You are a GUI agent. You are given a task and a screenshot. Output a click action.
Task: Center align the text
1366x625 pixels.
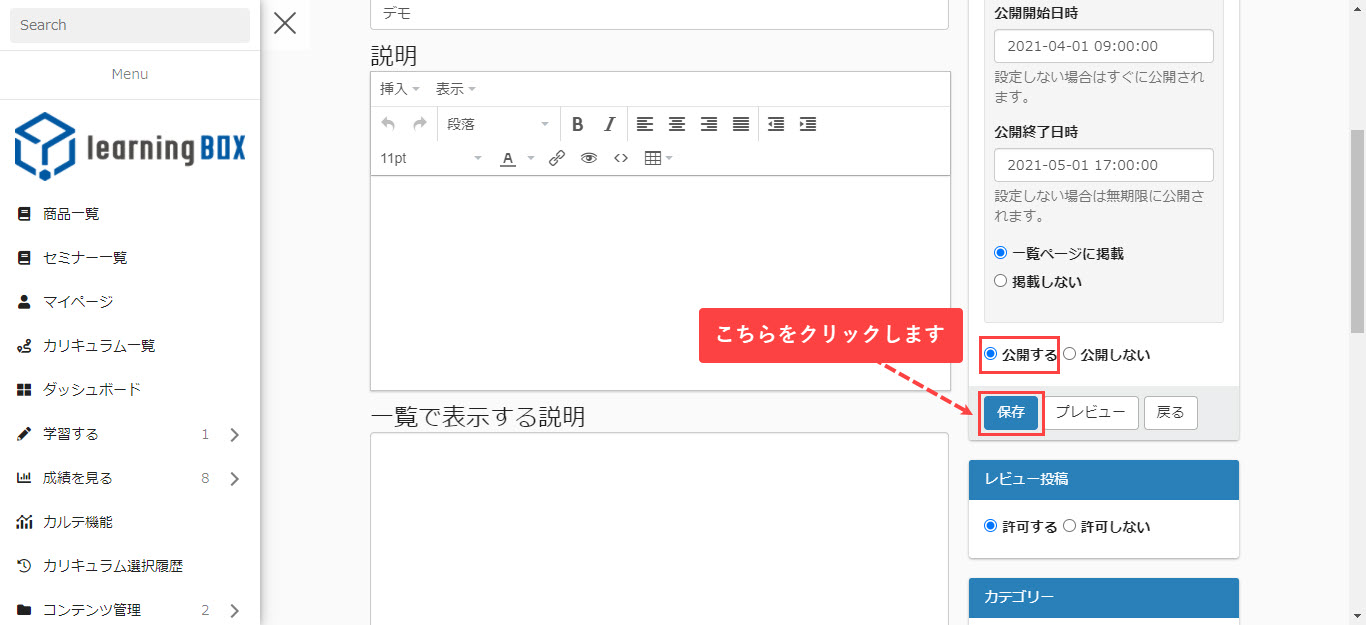coord(677,124)
